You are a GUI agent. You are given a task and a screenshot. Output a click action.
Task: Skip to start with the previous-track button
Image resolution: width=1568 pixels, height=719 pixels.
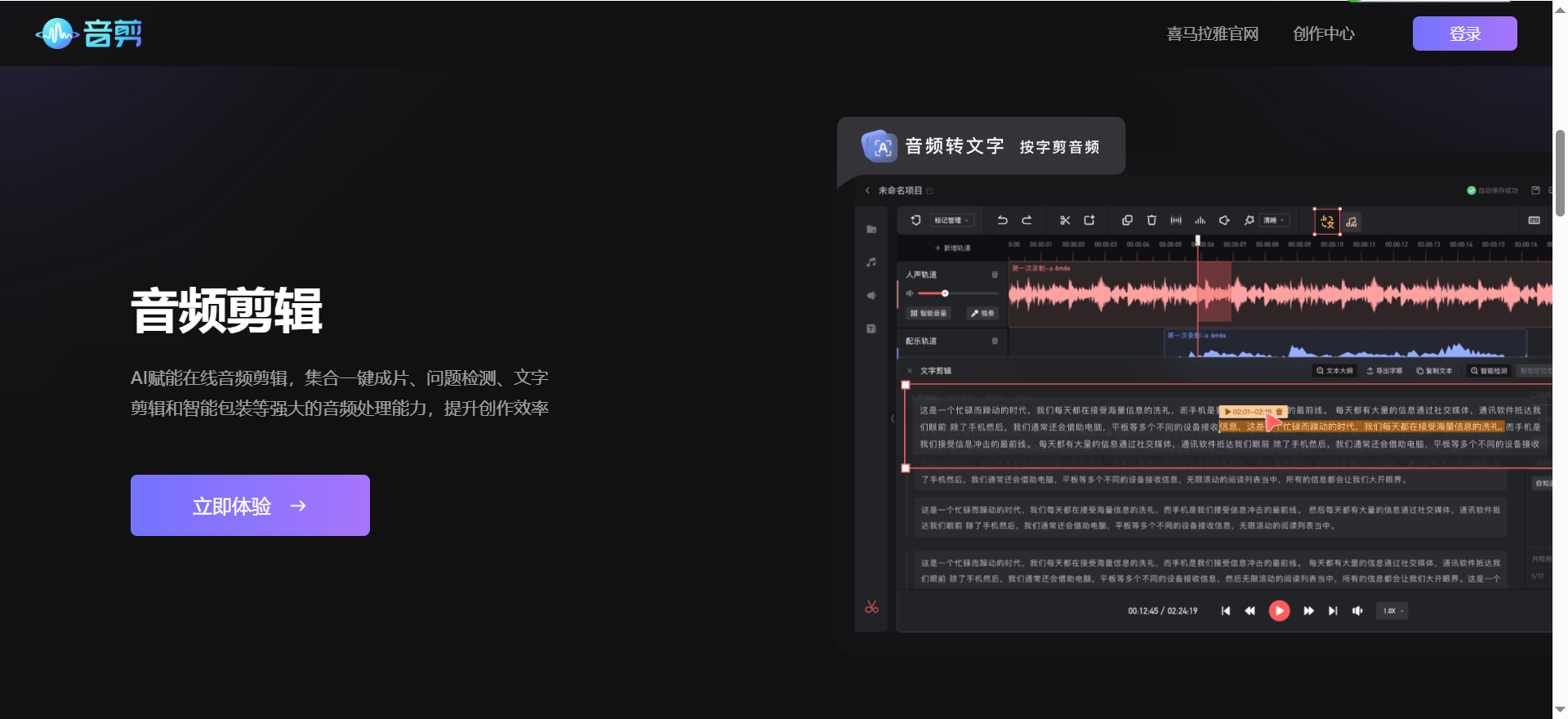[x=1225, y=611]
